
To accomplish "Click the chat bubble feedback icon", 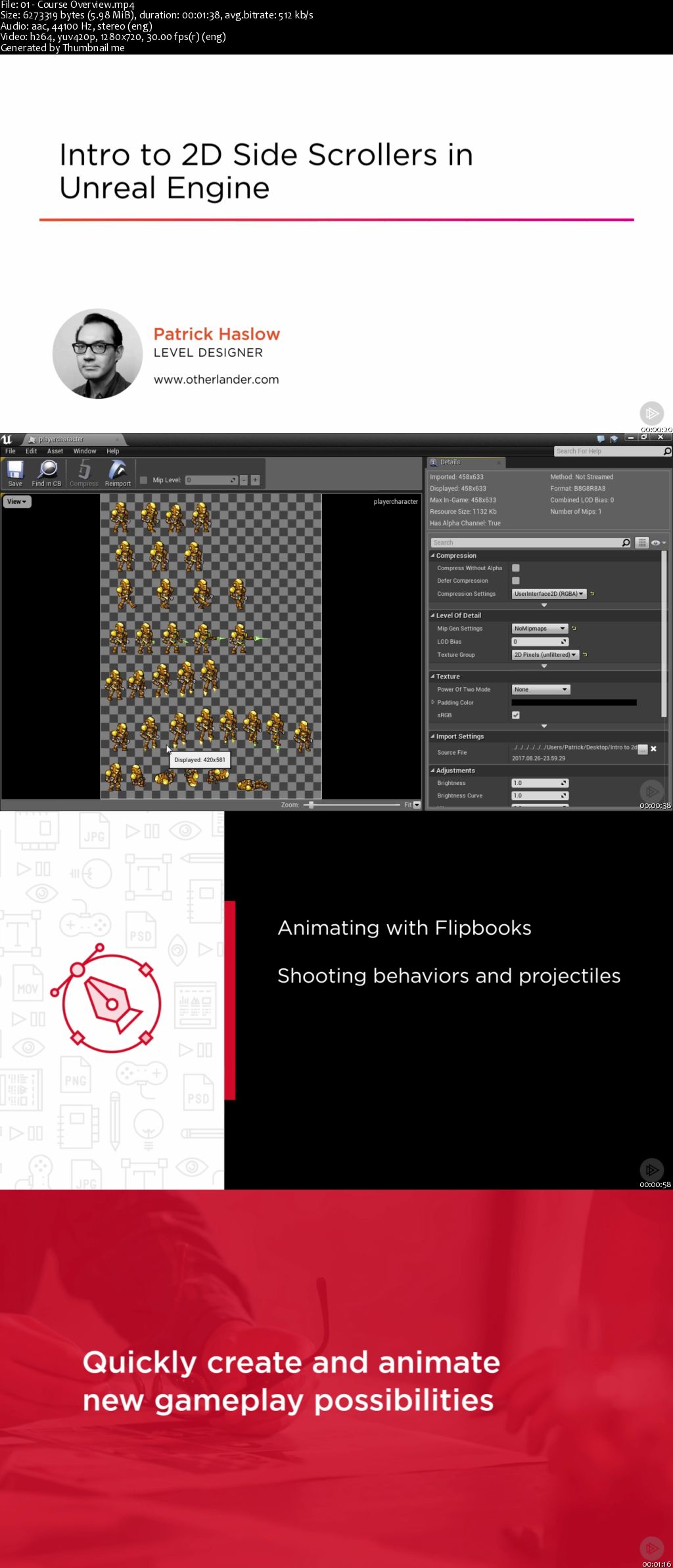I will pyautogui.click(x=601, y=439).
